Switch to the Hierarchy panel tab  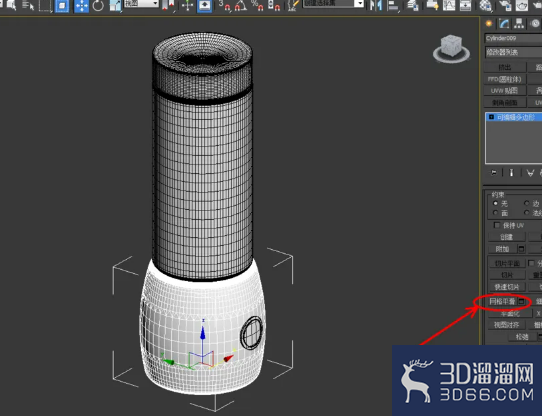519,23
